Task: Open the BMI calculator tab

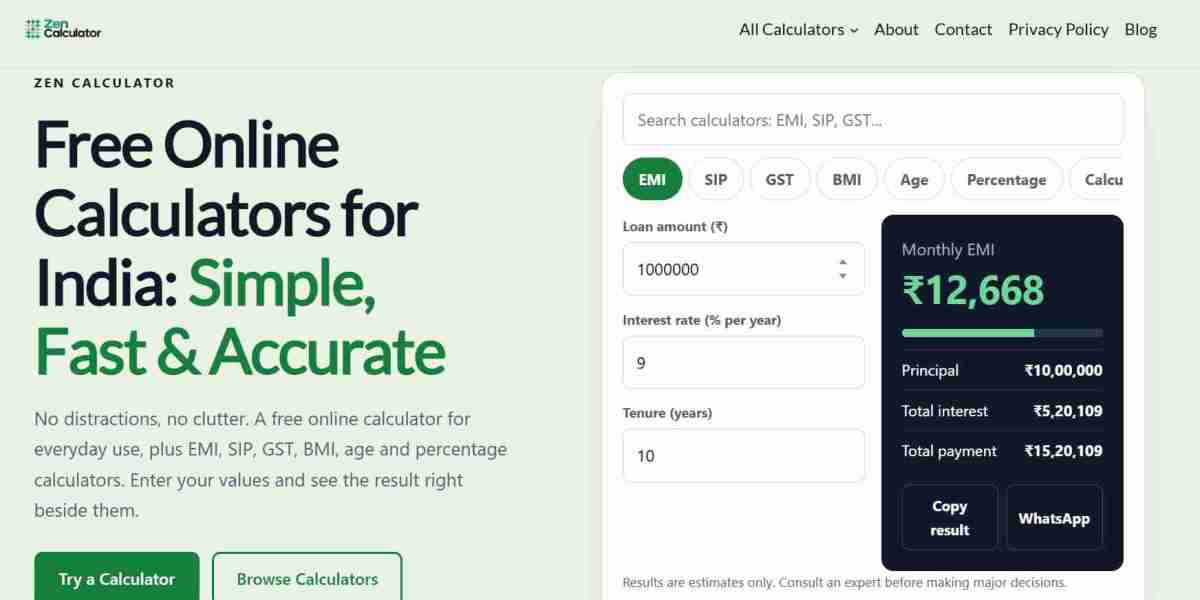Action: tap(847, 179)
